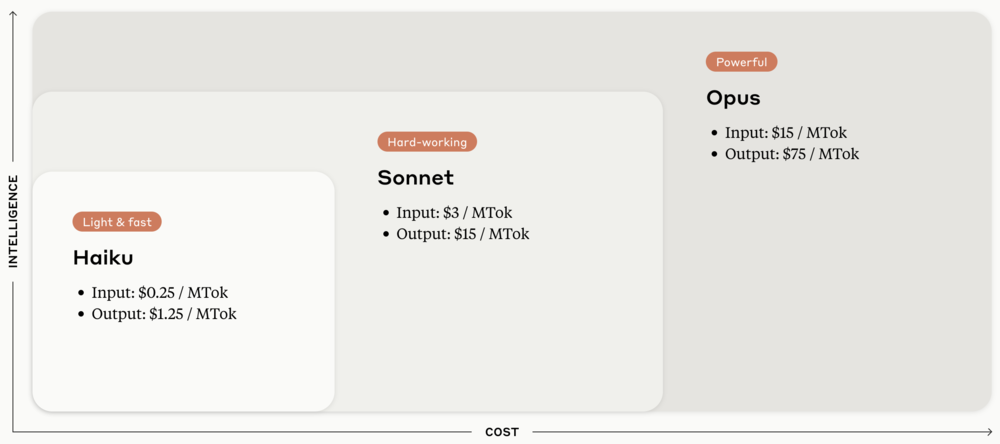This screenshot has height=444, width=1000.
Task: Click the Light & fast badge
Action: (117, 222)
